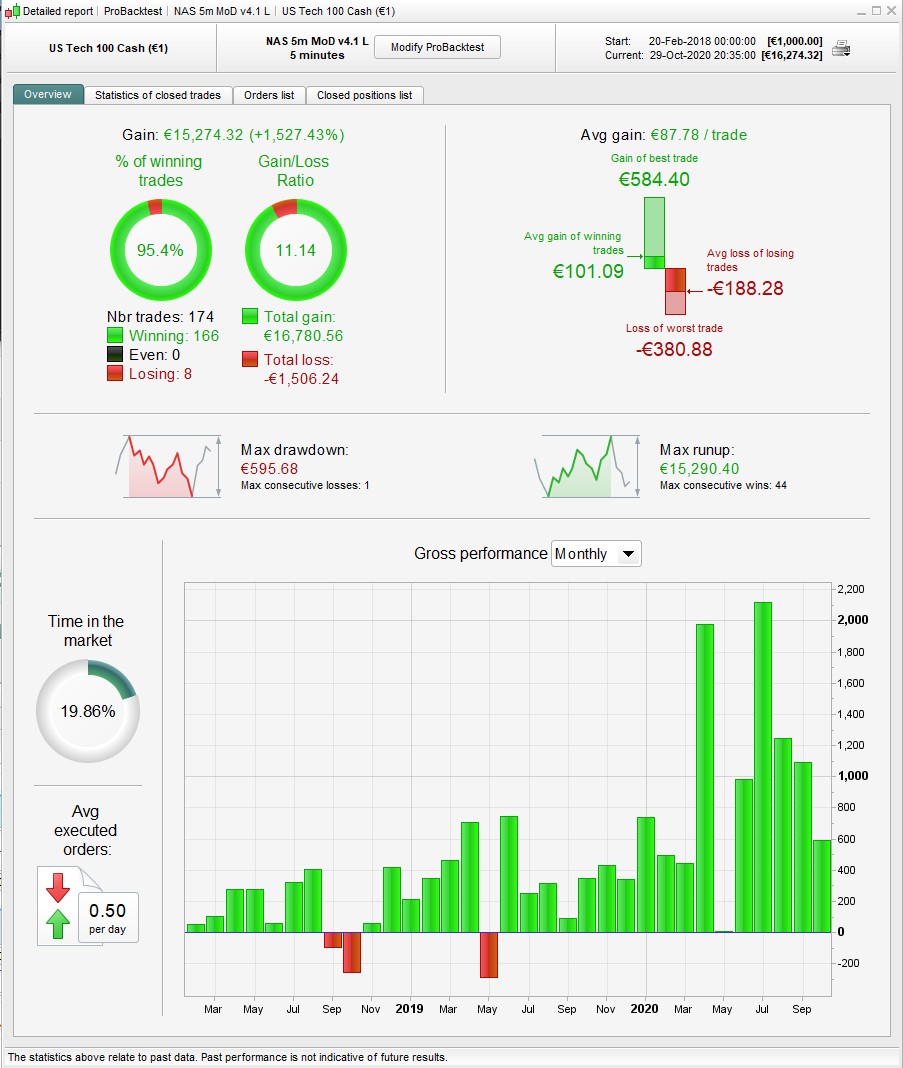This screenshot has width=903, height=1068.
Task: Click the Modify ProBacktest button
Action: [437, 47]
